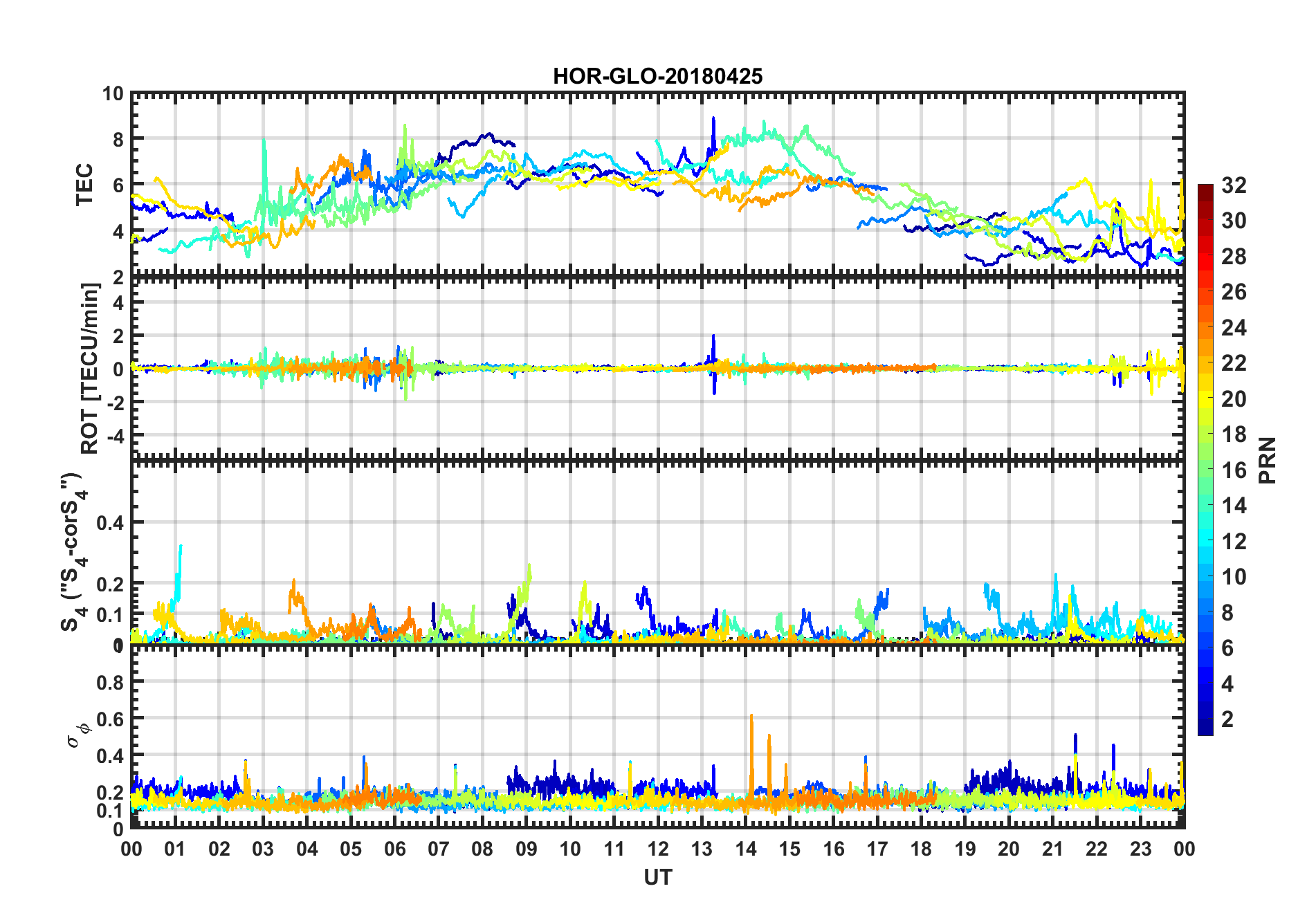The image size is (1316, 920).
Task: Select the PRN colorbar tick "14"
Action: (1234, 506)
